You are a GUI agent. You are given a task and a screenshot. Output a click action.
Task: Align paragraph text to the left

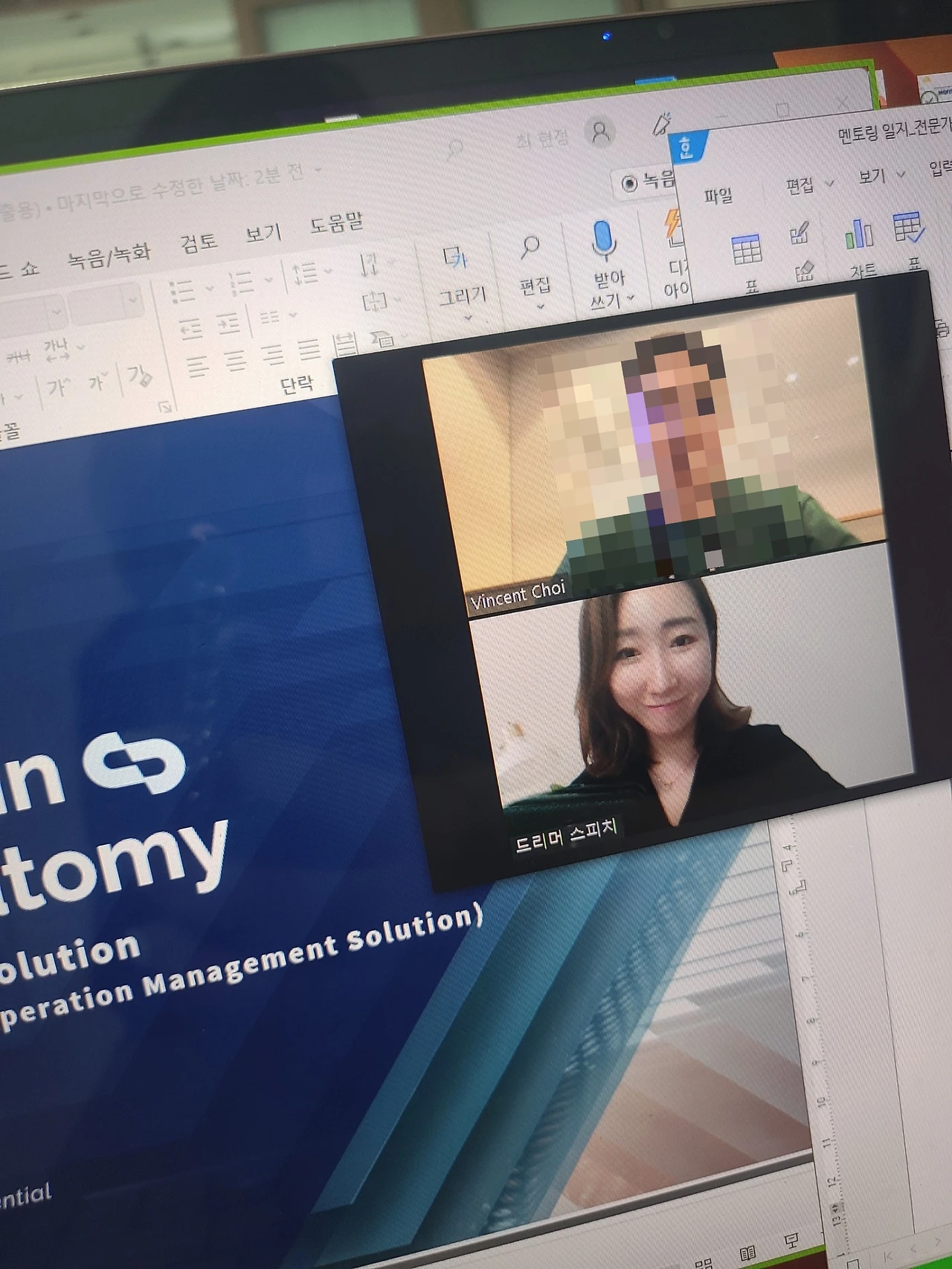[197, 367]
